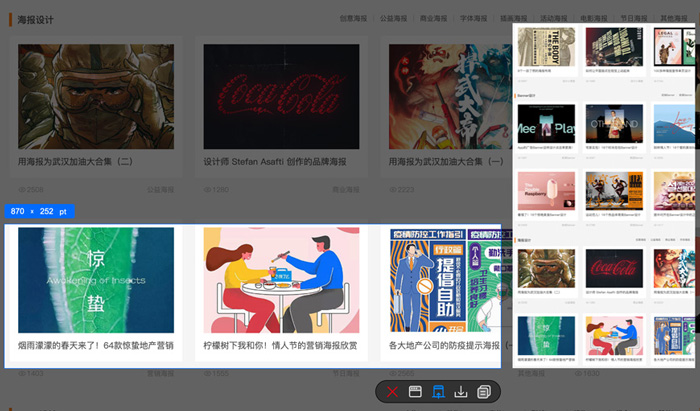Click the window capture icon in toolbar

415,392
